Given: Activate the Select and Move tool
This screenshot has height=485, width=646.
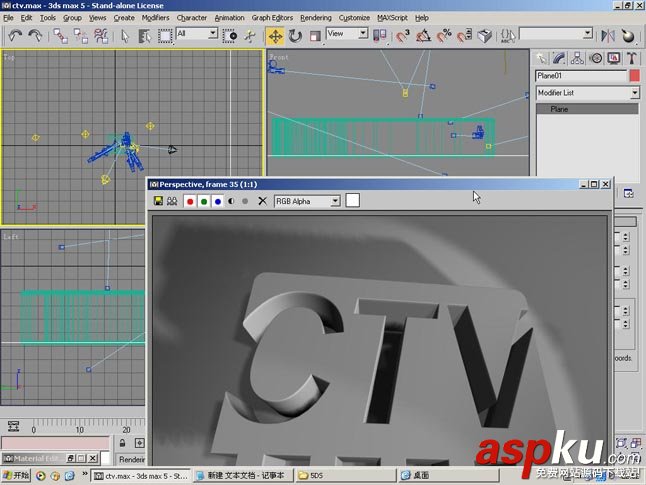Looking at the screenshot, I should [275, 36].
